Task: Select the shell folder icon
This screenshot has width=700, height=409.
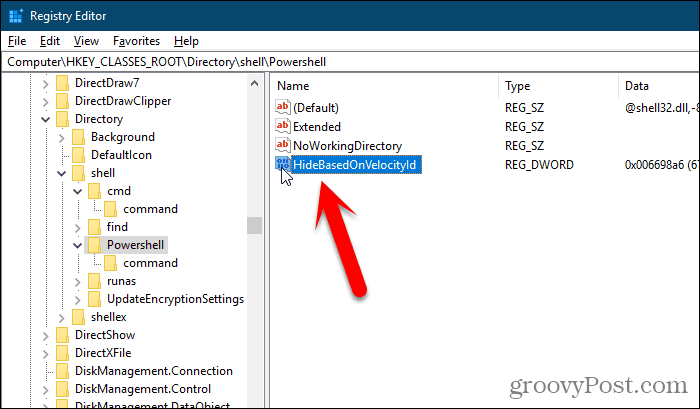Action: coord(79,173)
